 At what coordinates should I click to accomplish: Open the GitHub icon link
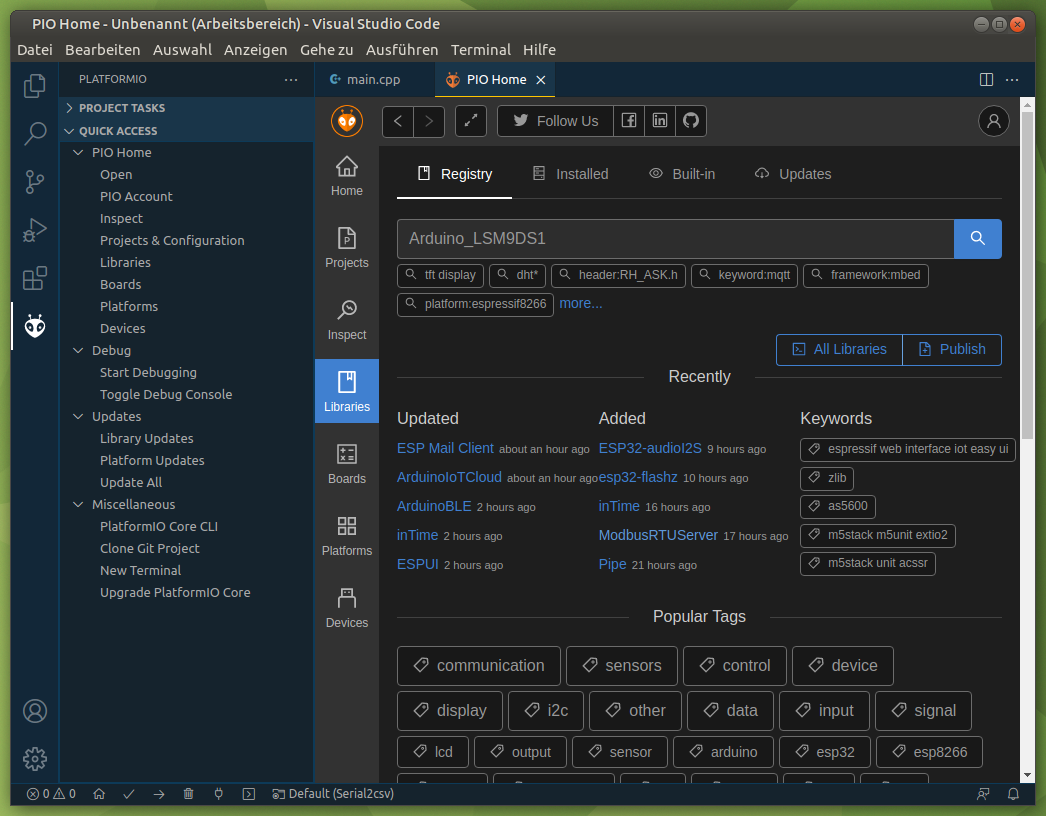691,121
